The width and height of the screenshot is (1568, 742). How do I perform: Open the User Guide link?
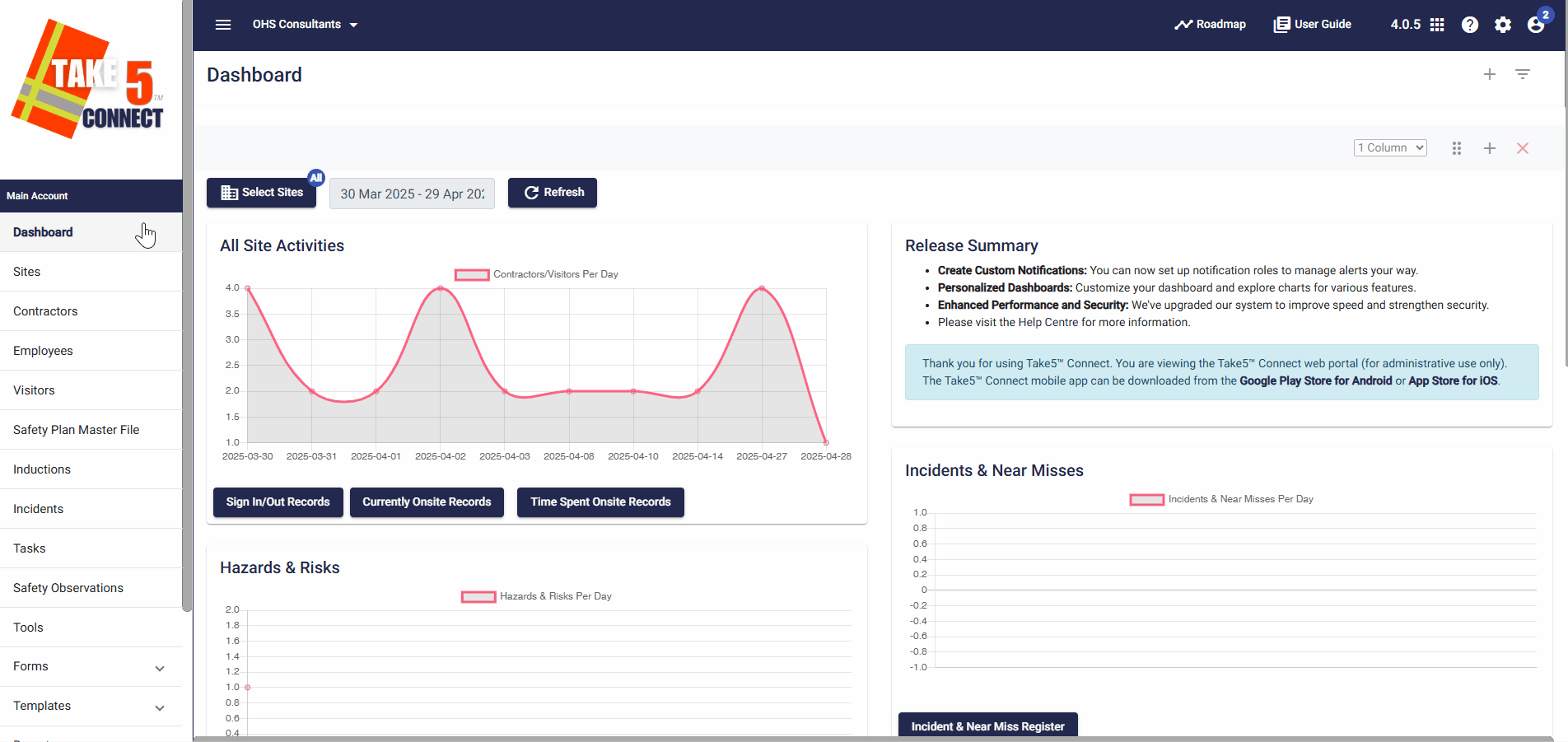coord(1312,25)
